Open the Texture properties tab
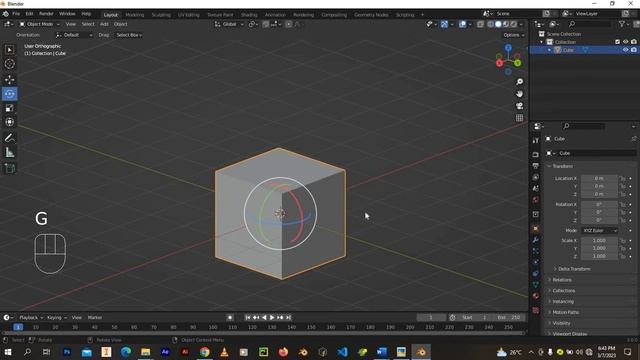This screenshot has height=360, width=640. [x=536, y=310]
